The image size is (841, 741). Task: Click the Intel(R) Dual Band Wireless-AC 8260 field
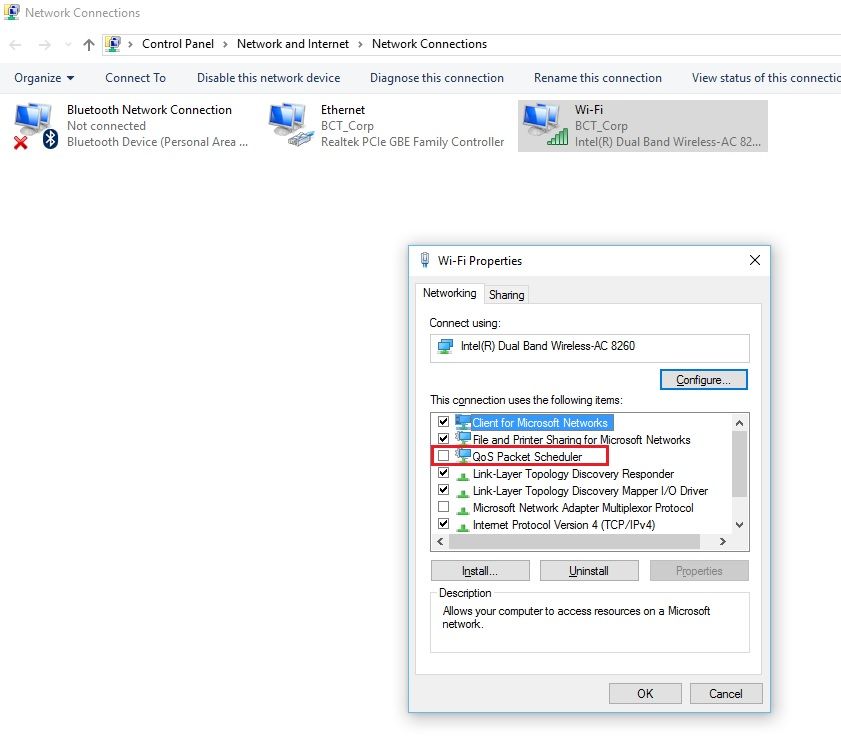click(x=589, y=348)
